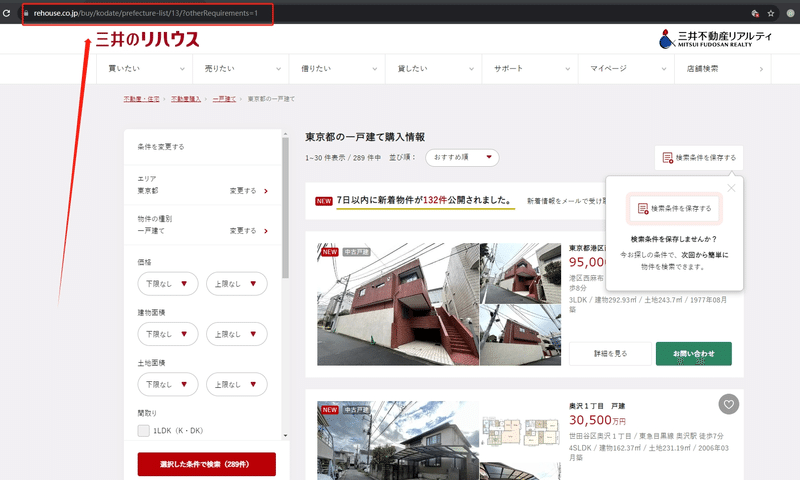Click 検索条件を保存する above the results
Screen dimensions: 800x480
pos(699,158)
